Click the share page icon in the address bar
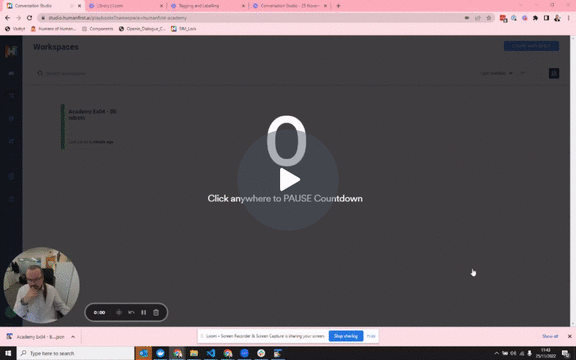Viewport: 576px width, 360px height. 478,18
